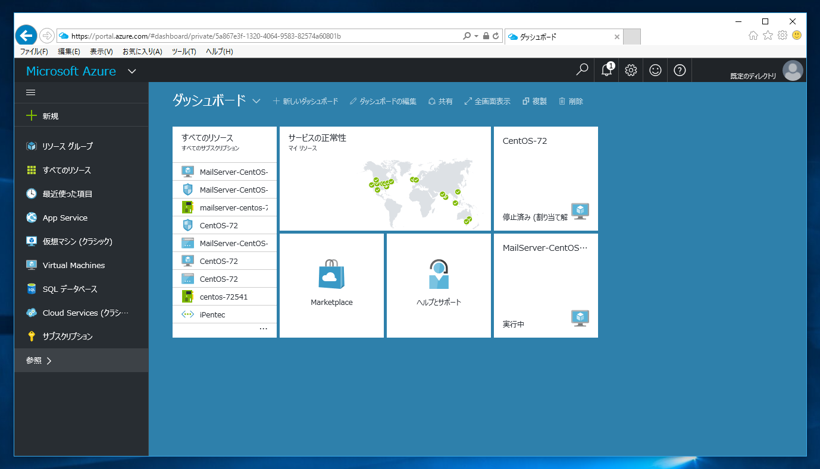Expand the 参照 browse chevron
Viewport: 820px width, 469px height.
(49, 361)
